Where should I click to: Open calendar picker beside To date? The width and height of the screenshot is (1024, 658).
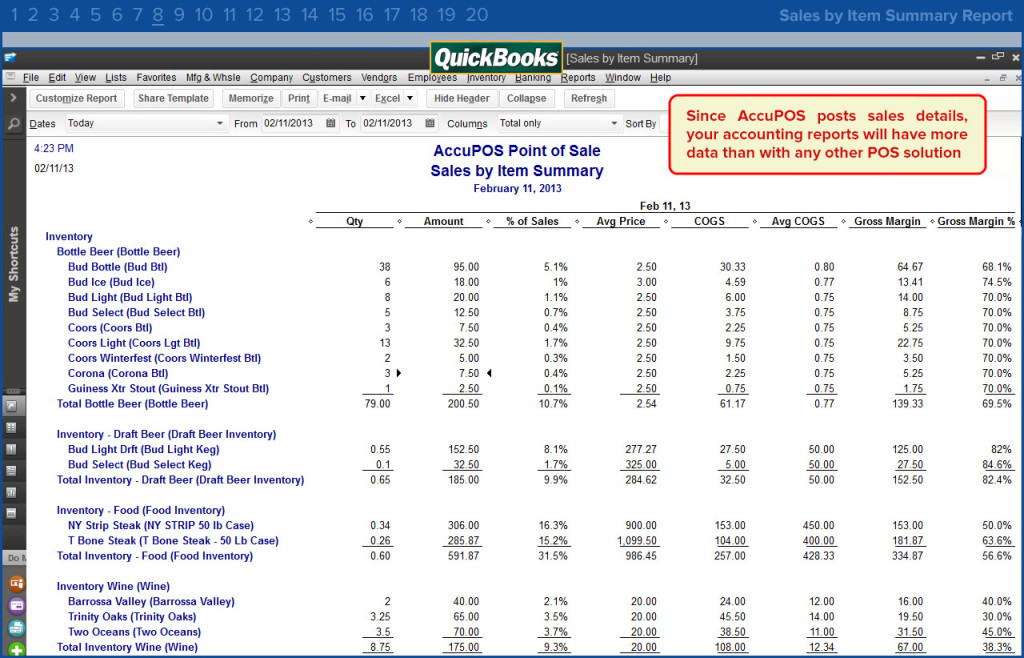pyautogui.click(x=430, y=123)
